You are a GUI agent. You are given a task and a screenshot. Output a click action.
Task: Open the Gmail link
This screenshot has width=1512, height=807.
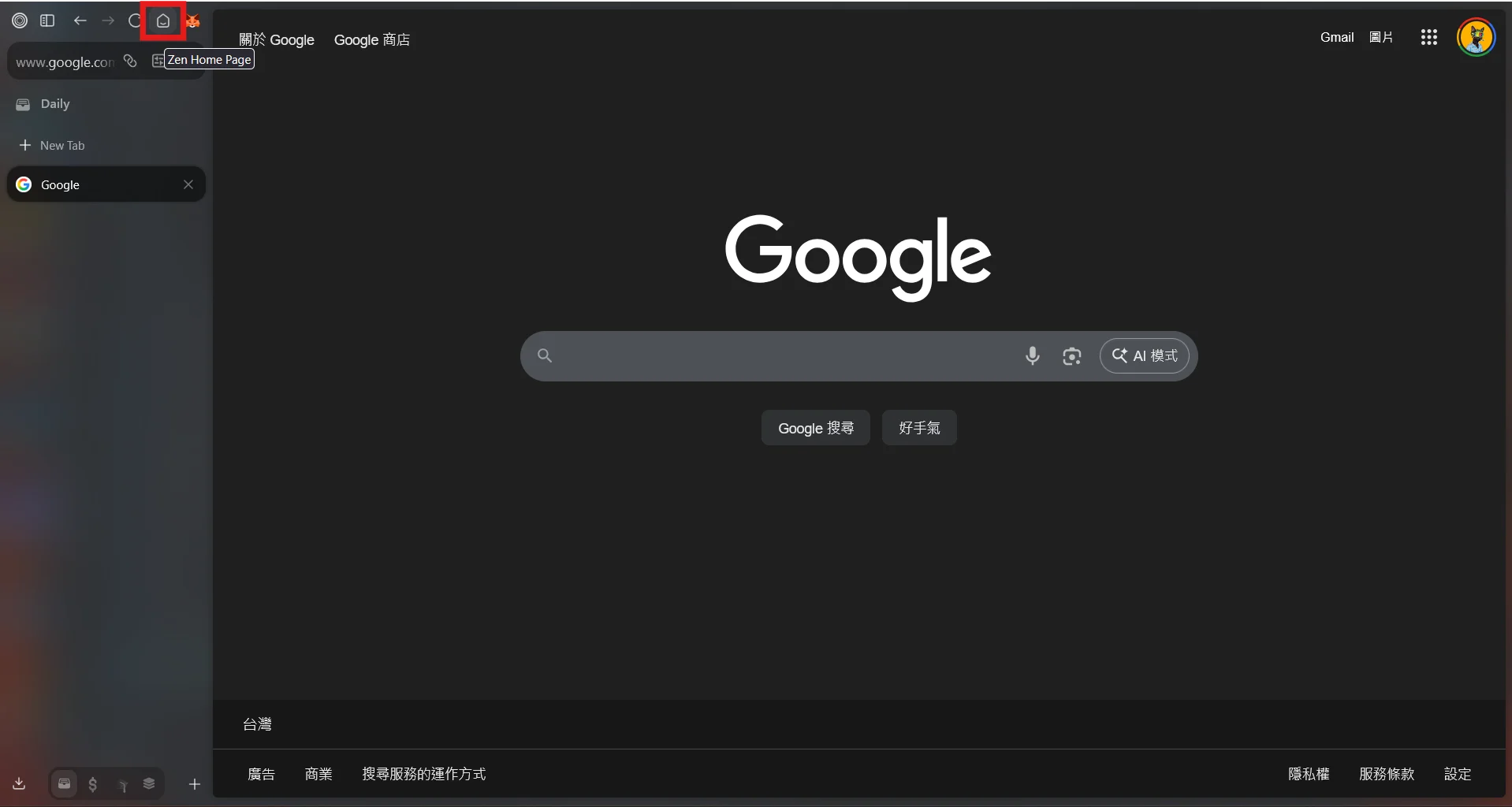[x=1336, y=37]
